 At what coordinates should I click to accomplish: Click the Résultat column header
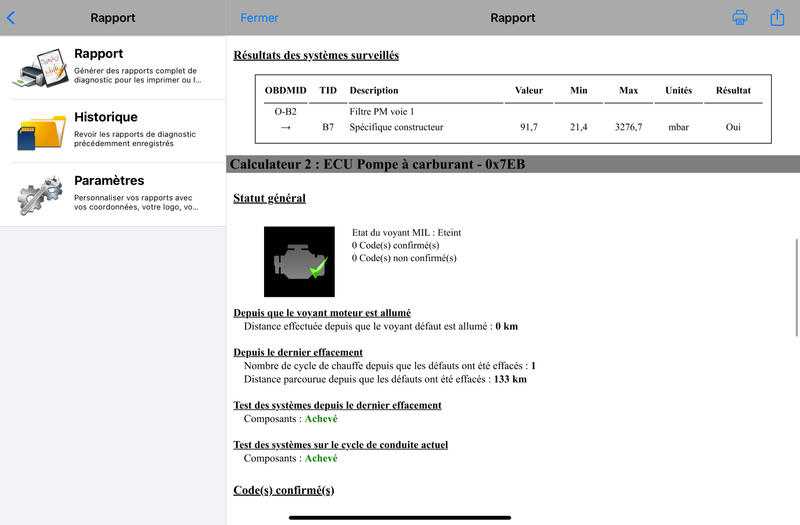coord(733,90)
